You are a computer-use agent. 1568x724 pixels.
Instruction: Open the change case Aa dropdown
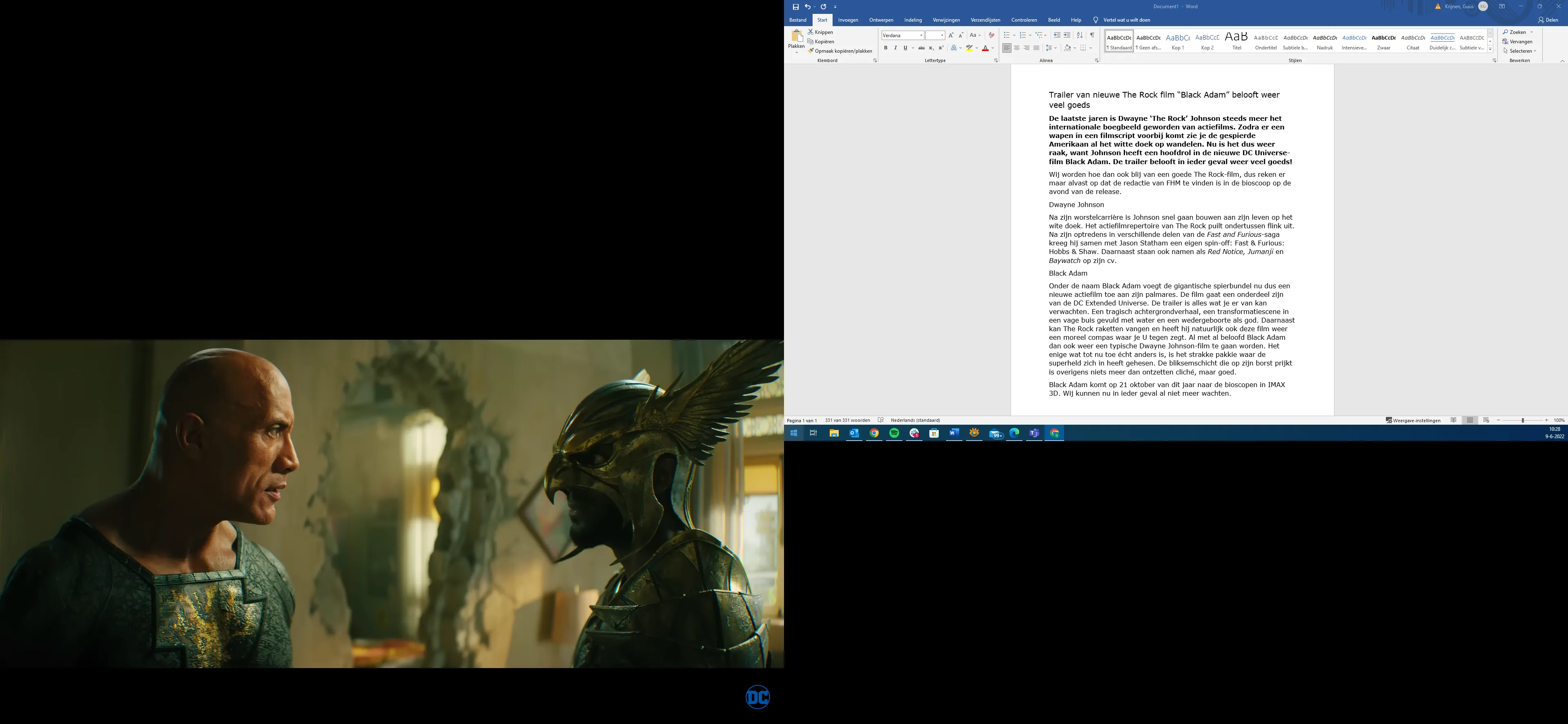pos(975,35)
